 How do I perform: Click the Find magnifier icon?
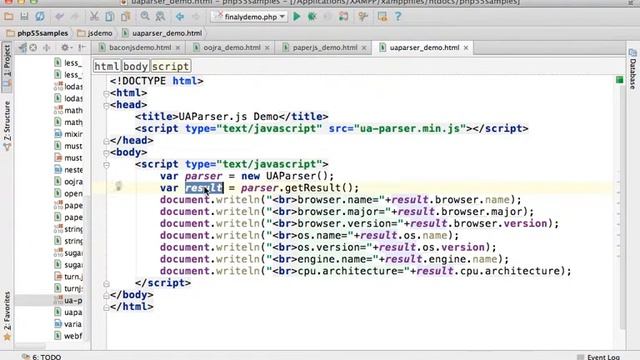145,17
